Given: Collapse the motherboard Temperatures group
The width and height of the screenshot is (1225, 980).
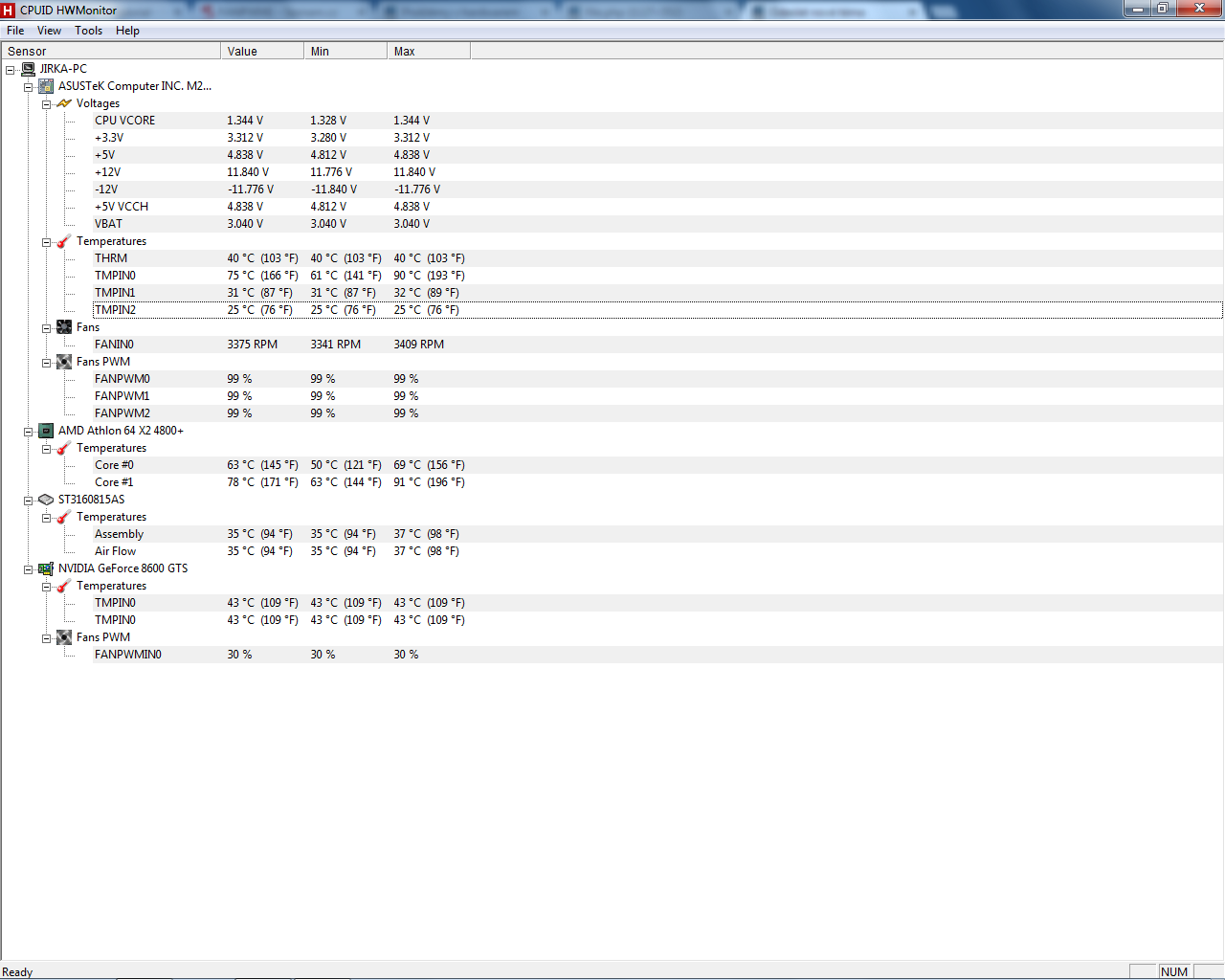Looking at the screenshot, I should (x=47, y=242).
